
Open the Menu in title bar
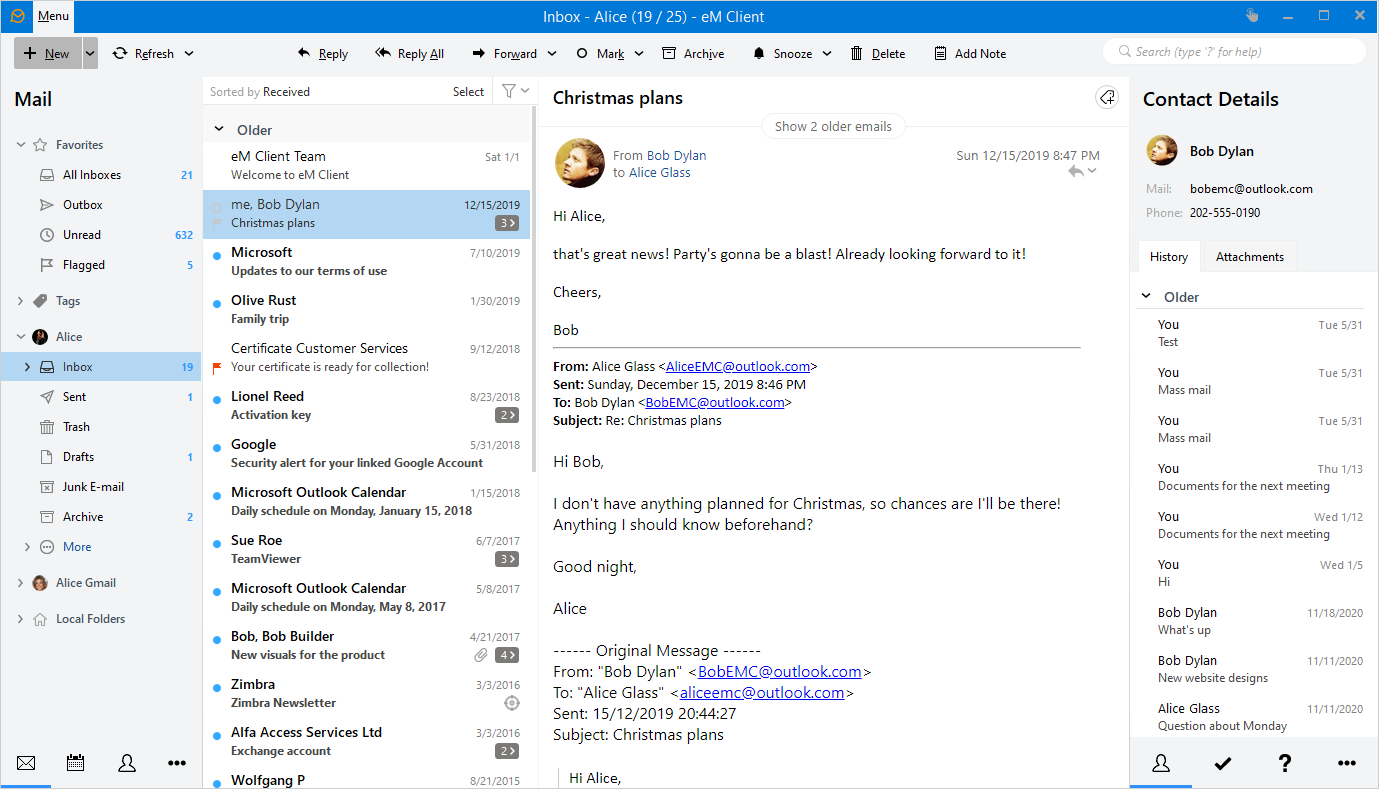point(53,16)
